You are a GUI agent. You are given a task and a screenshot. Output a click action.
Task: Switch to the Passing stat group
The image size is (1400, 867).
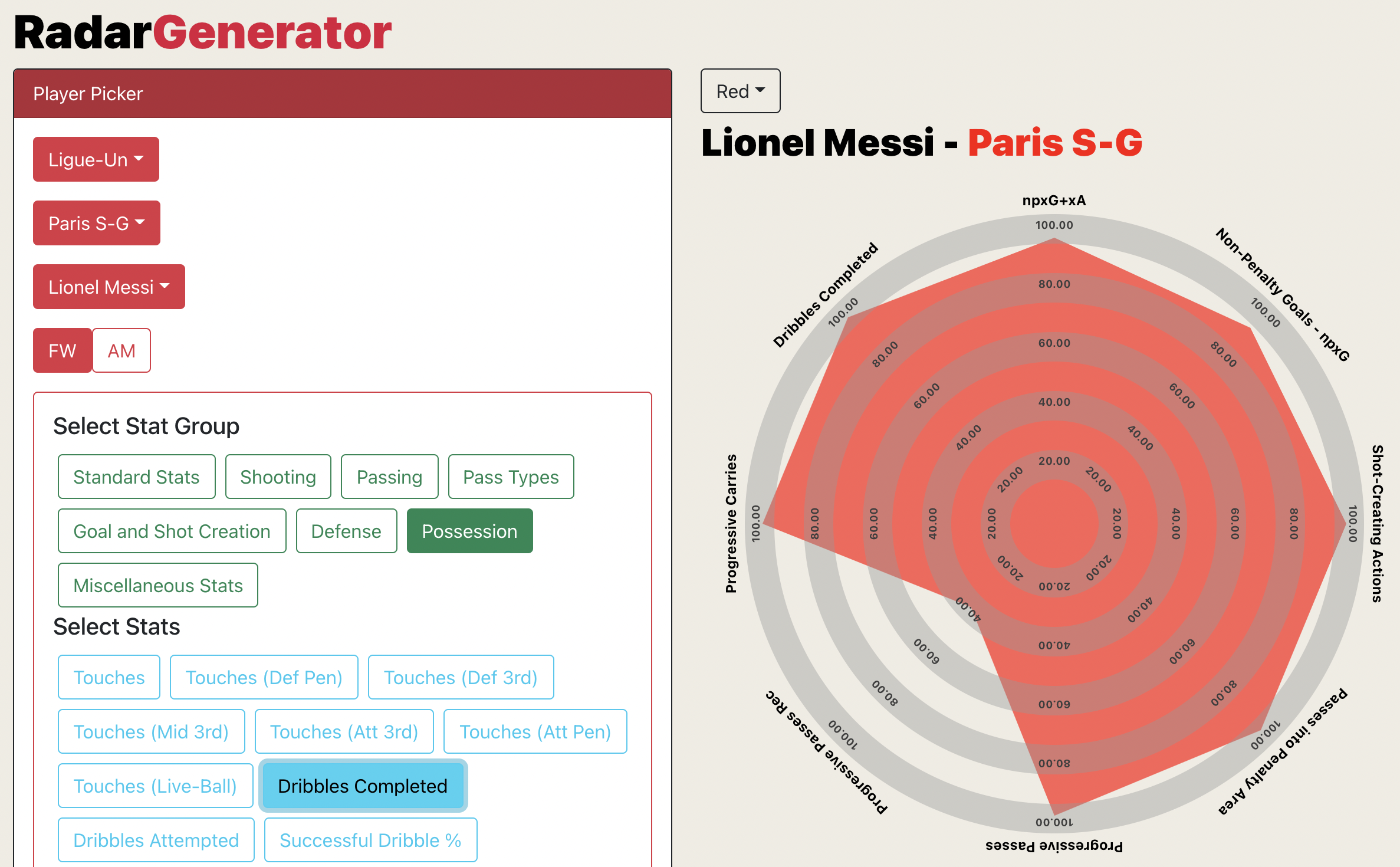(389, 476)
